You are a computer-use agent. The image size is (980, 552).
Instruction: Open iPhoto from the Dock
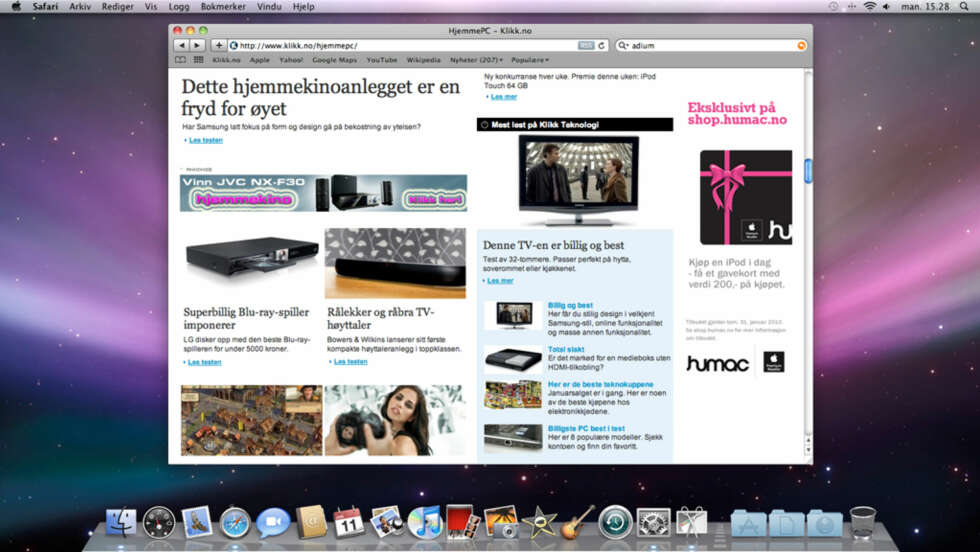(x=501, y=522)
